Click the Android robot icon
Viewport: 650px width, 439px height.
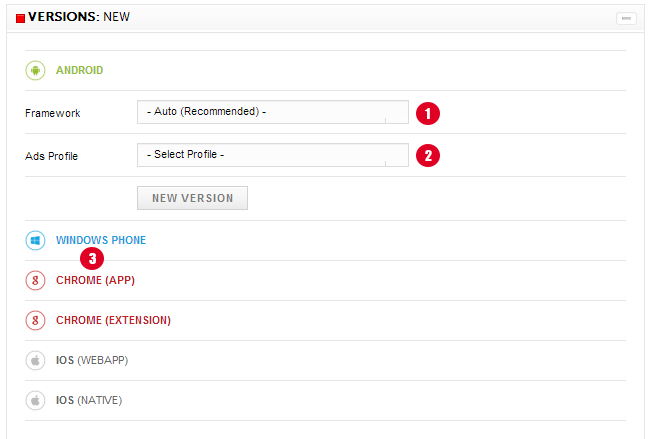(x=35, y=70)
